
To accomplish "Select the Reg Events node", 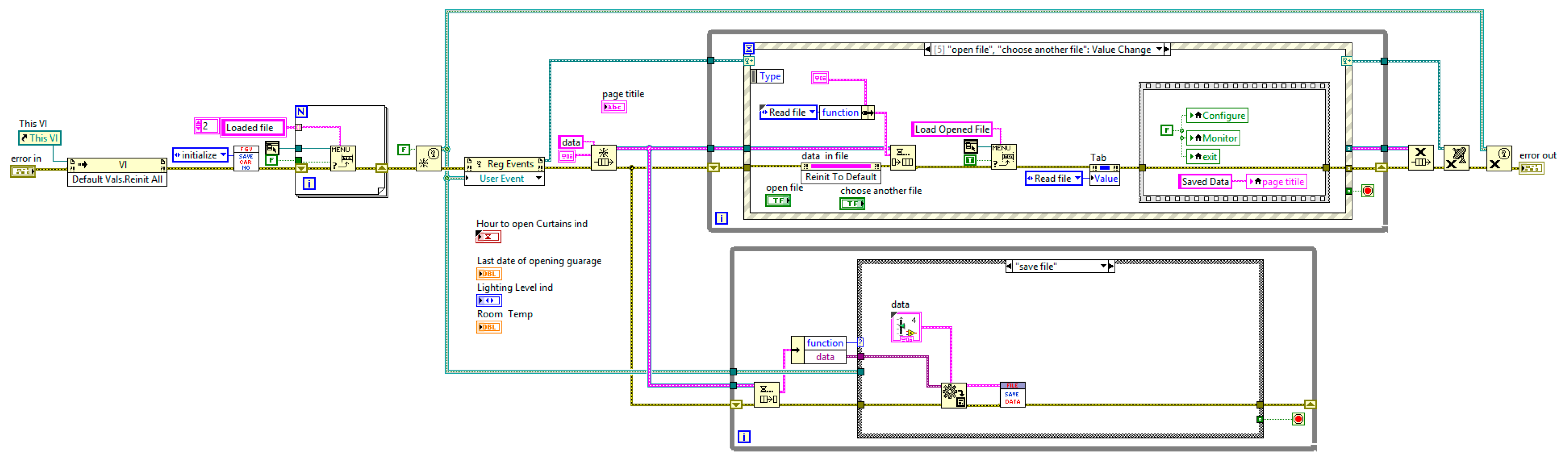I will click(504, 164).
